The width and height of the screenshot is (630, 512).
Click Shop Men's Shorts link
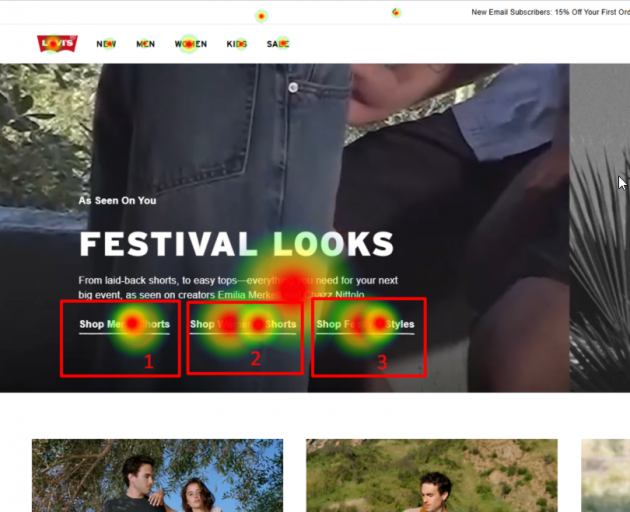click(x=125, y=324)
